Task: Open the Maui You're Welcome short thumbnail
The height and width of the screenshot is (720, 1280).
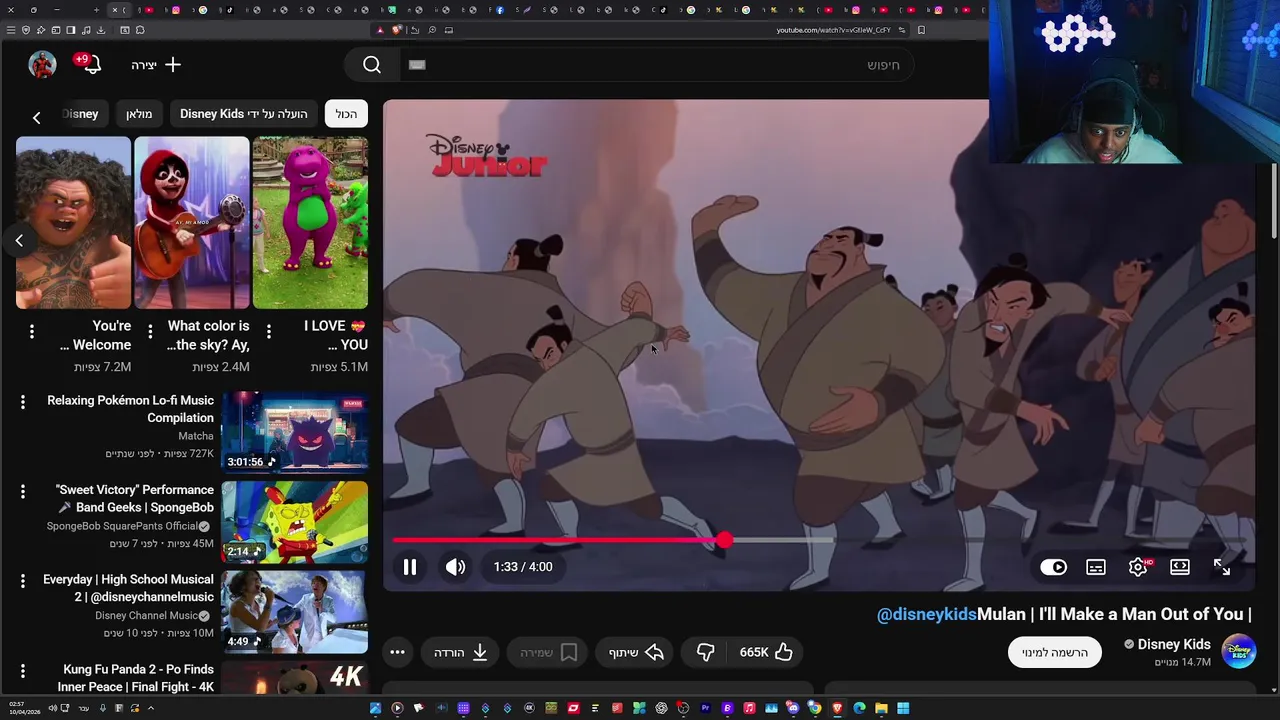Action: click(73, 223)
